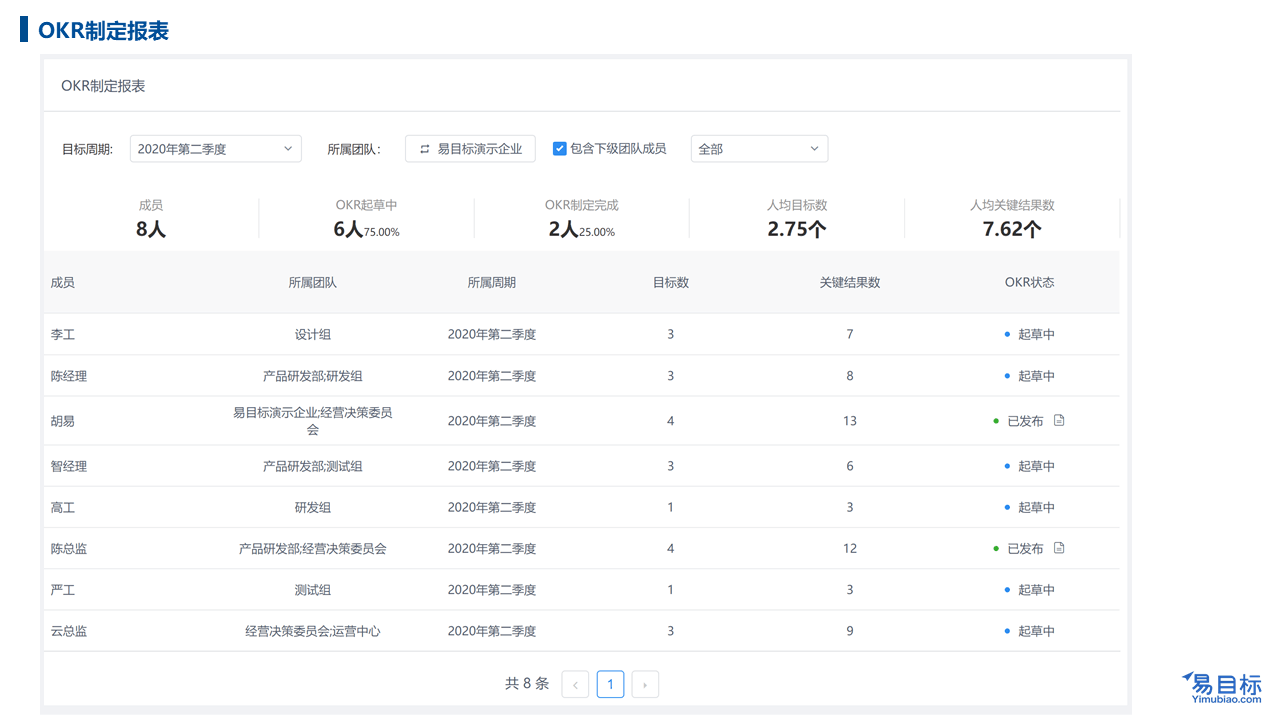Screen dimensions: 1280x720
Task: Click the 易目标演示企业 team selector button
Action: [x=470, y=149]
